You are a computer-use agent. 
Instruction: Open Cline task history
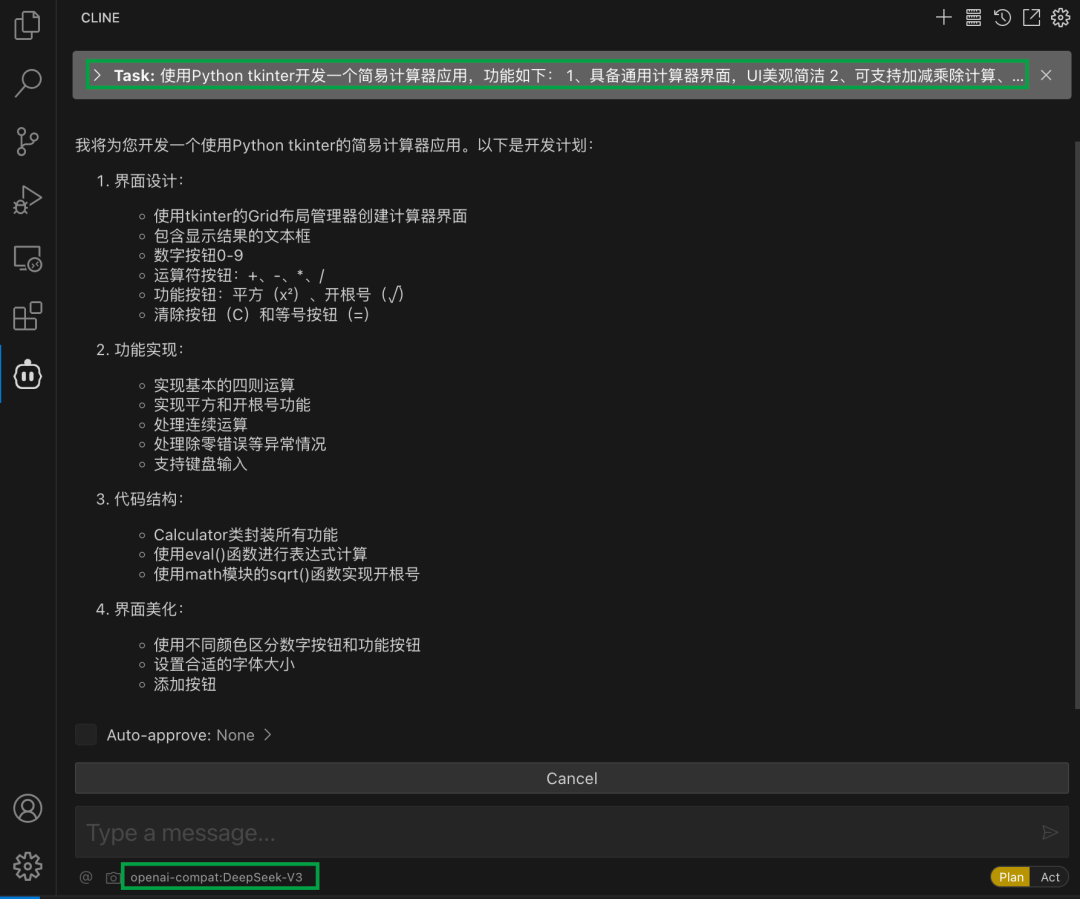click(x=1002, y=18)
